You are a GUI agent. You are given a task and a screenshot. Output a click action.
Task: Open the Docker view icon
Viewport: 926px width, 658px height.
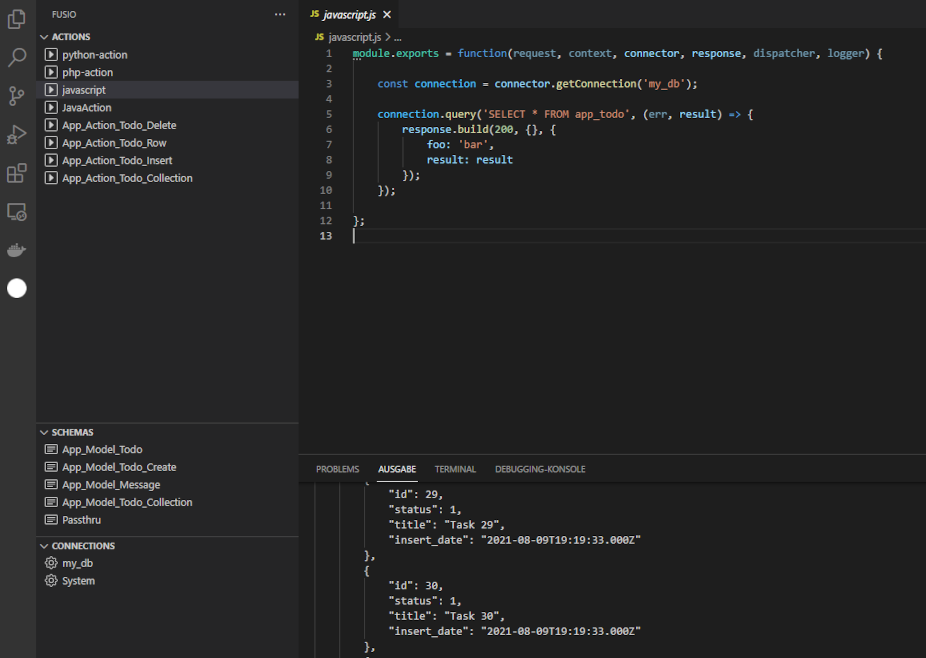pos(17,250)
